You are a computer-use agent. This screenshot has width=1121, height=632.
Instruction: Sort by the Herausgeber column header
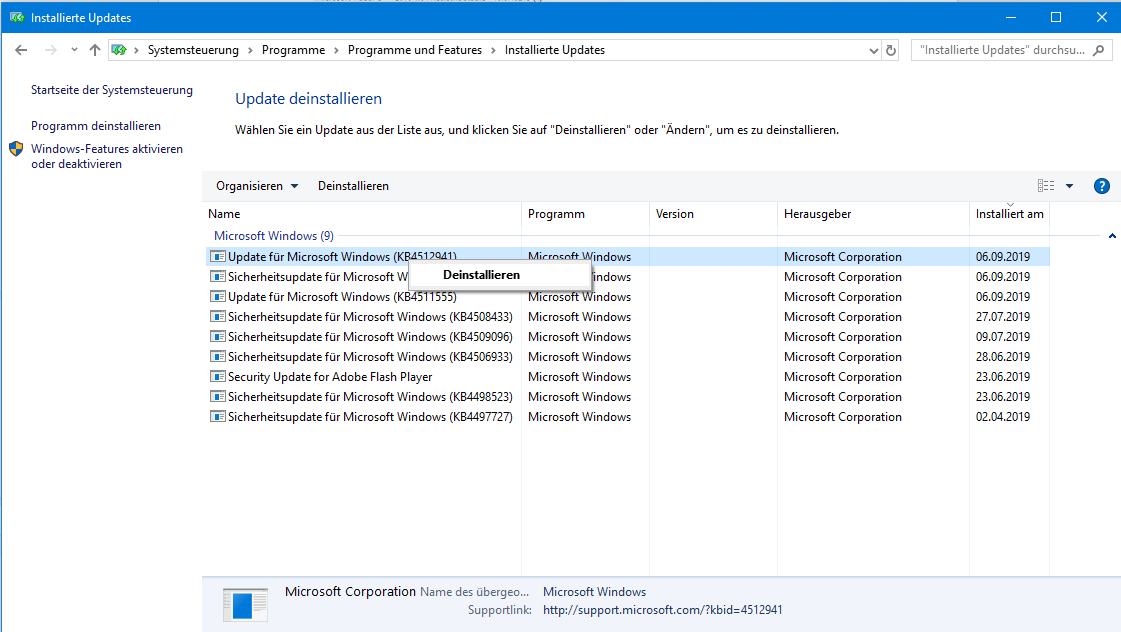pos(873,214)
